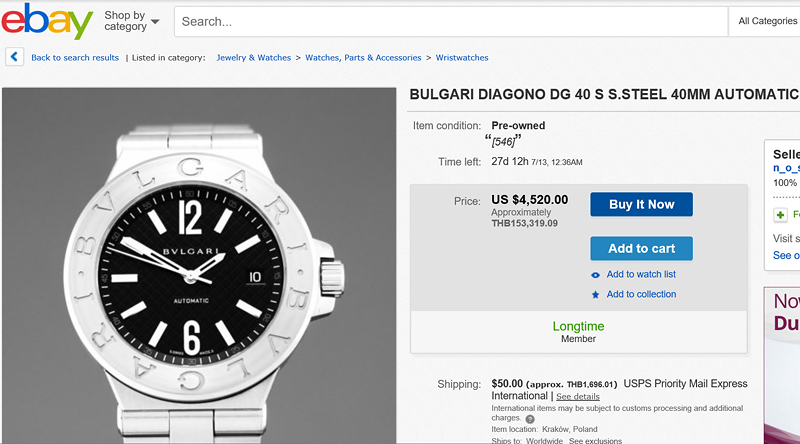Click Add to collection link
800x444 pixels.
641,295
